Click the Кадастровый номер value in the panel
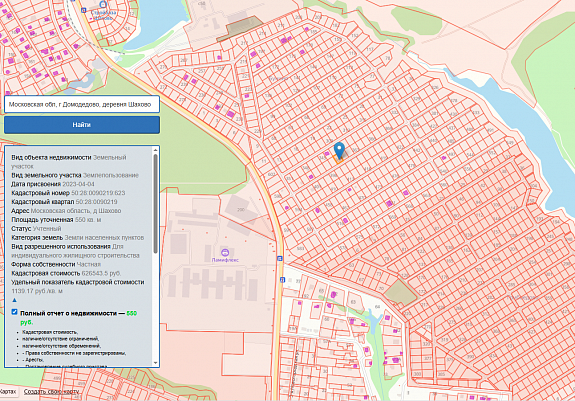Image resolution: width=575 pixels, height=401 pixels. point(98,193)
